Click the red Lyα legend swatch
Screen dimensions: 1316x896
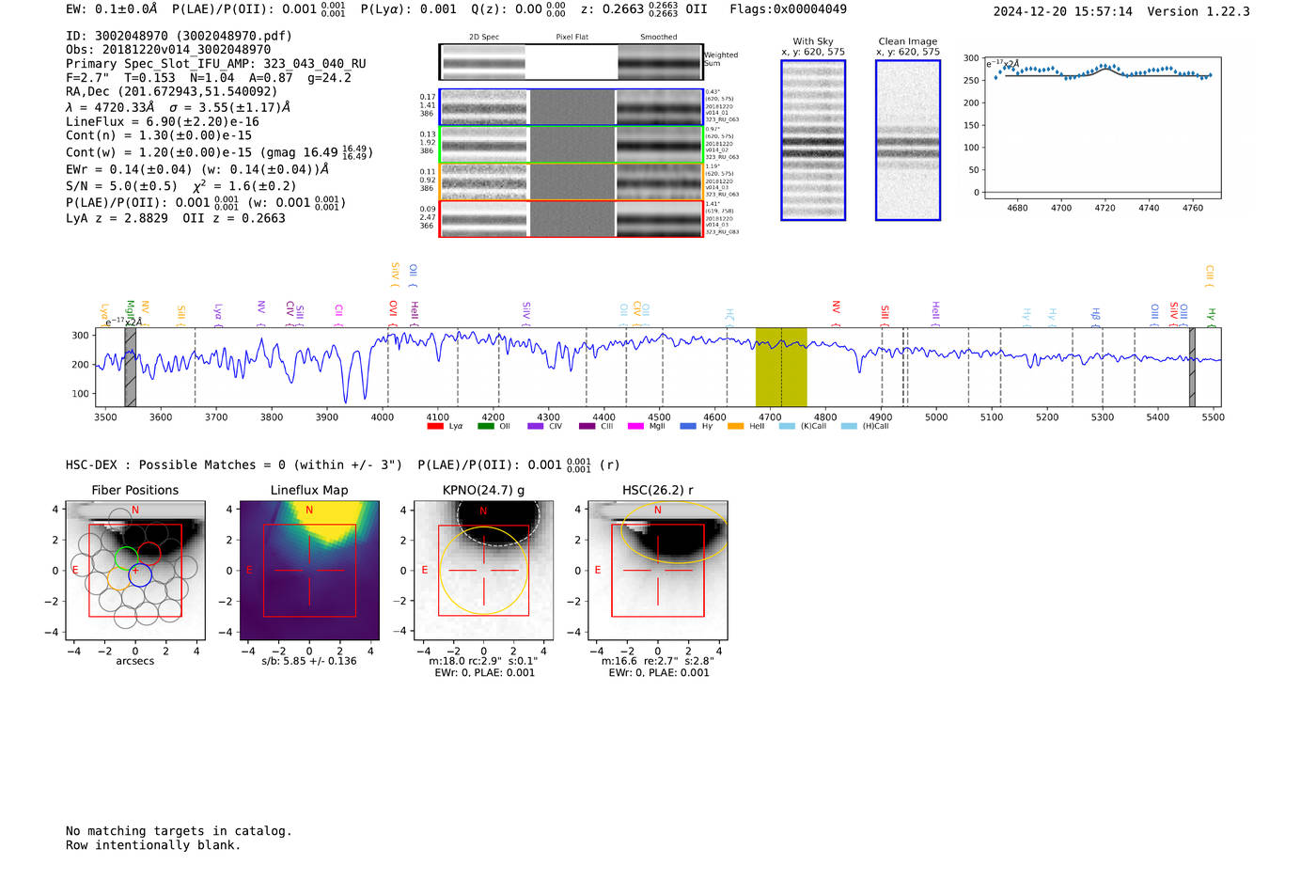tap(435, 426)
